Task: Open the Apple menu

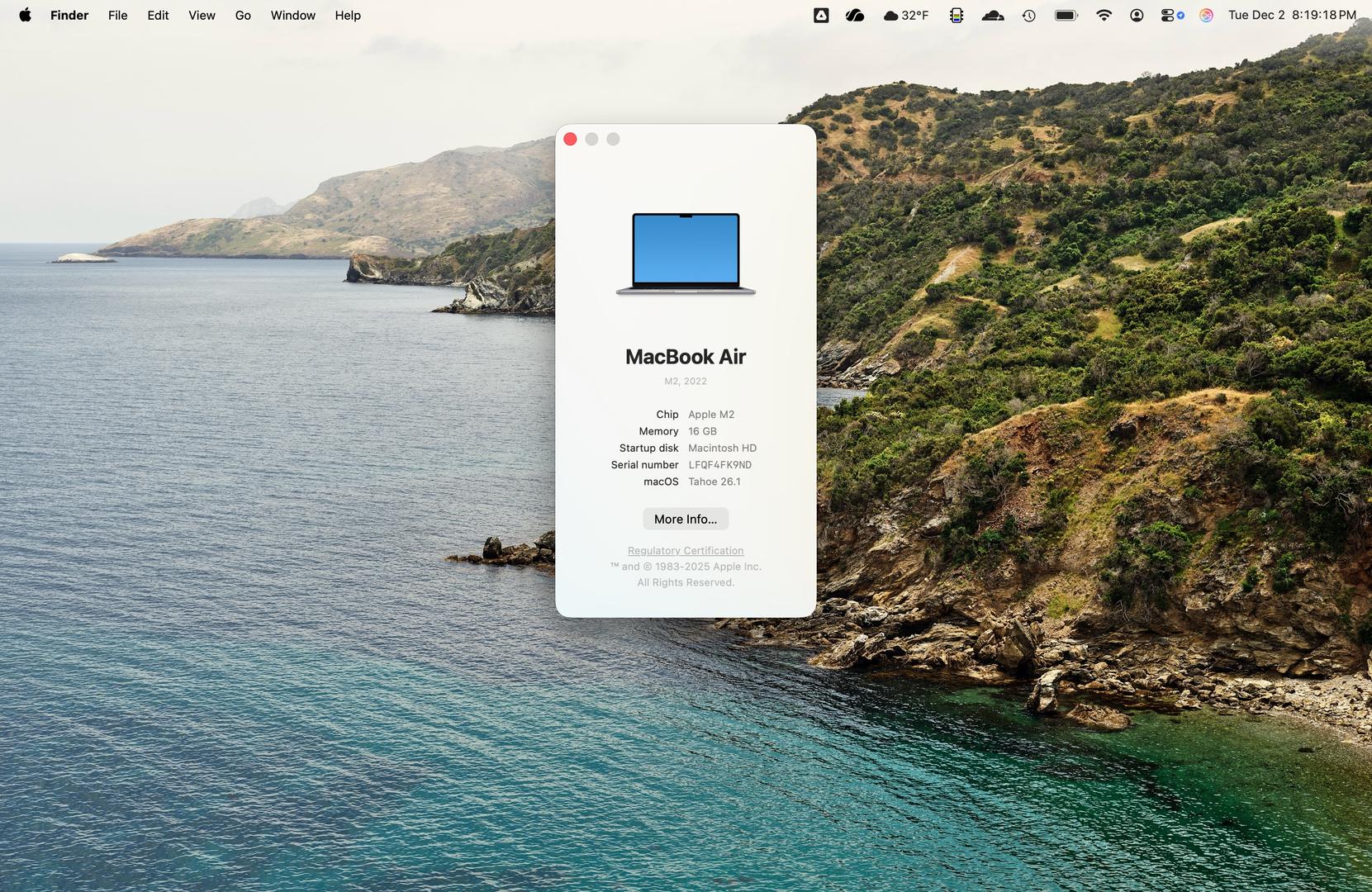Action: point(25,15)
